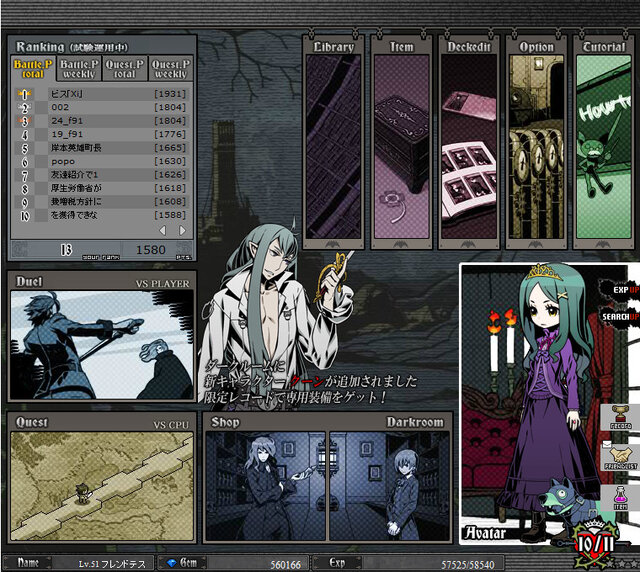Open the Record trophy icon
Image resolution: width=640 pixels, height=572 pixels.
[x=620, y=417]
